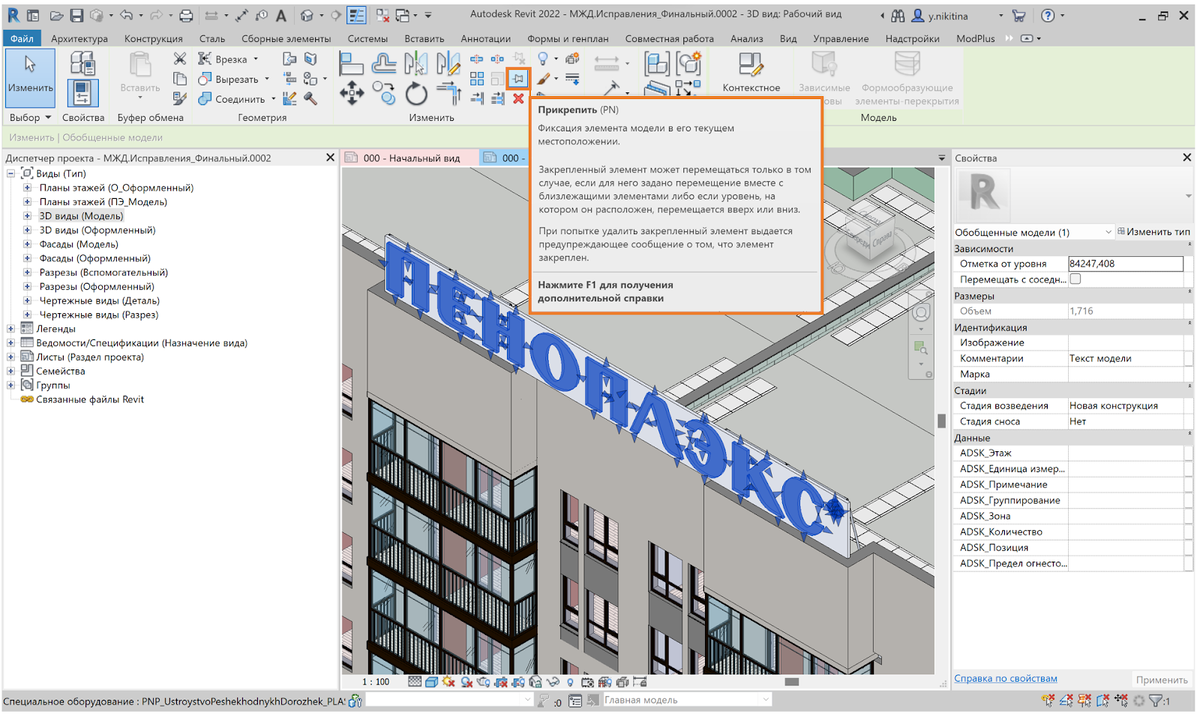Switch to the Архитектура ribbon tab
Image resolution: width=1200 pixels, height=714 pixels.
(x=79, y=38)
